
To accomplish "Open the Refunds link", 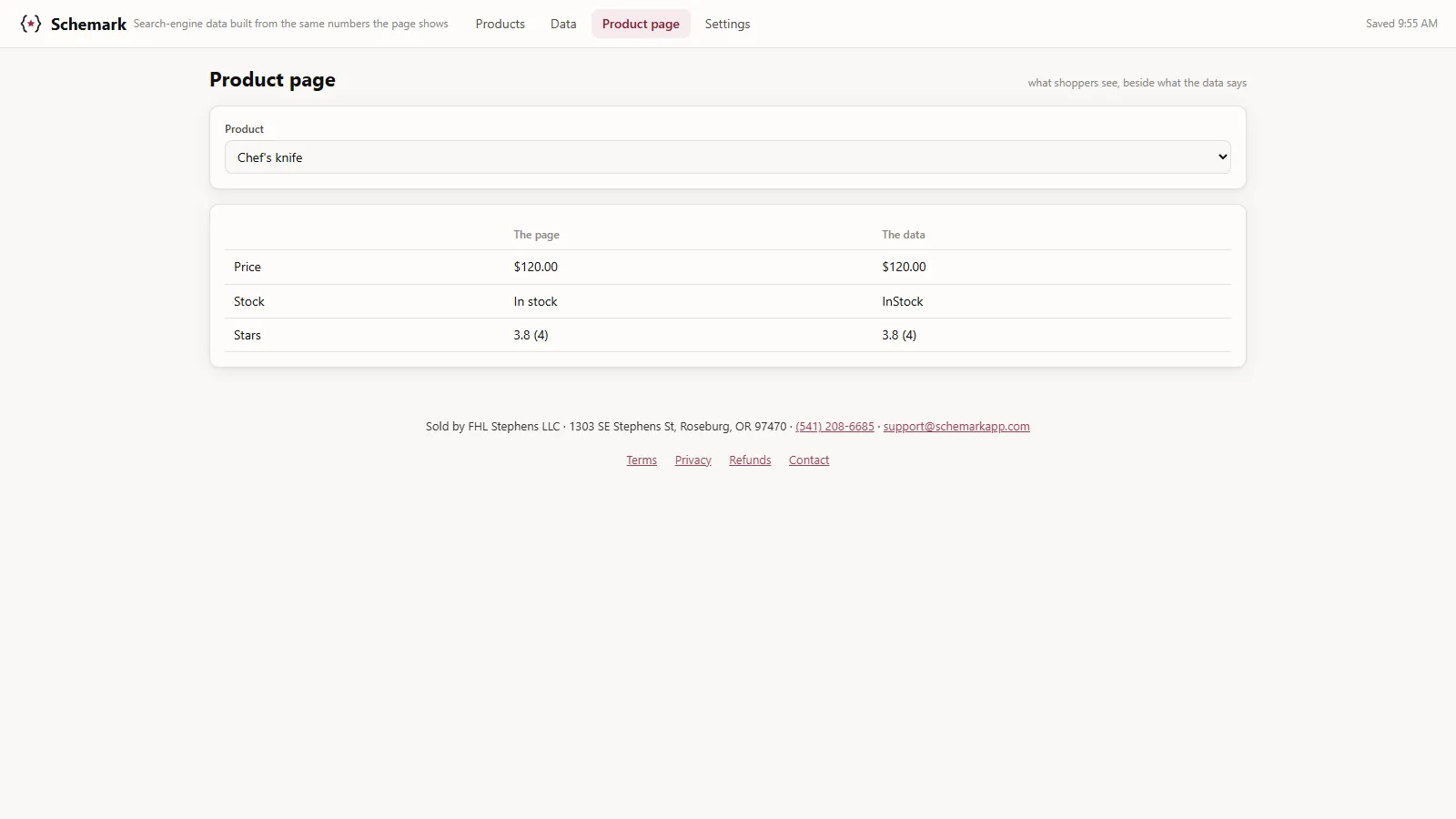I will tap(750, 460).
